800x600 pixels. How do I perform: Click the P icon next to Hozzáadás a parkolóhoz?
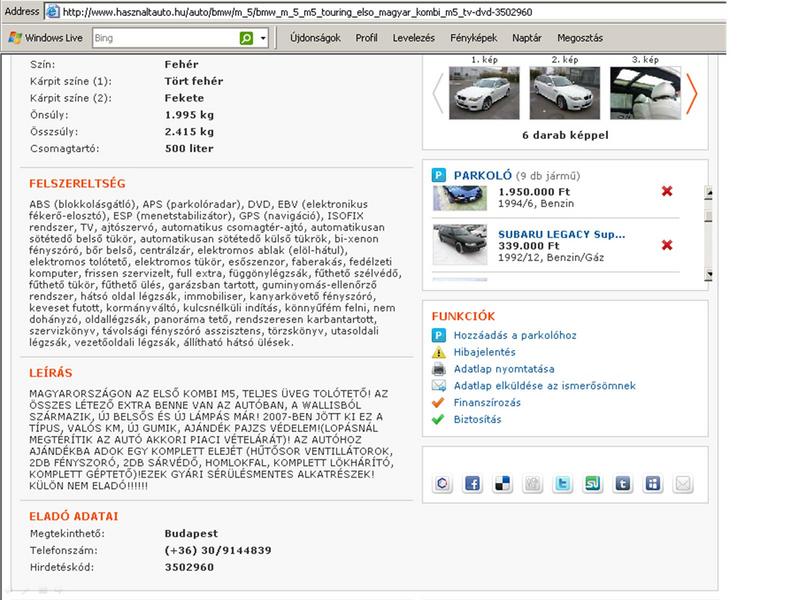(x=439, y=335)
